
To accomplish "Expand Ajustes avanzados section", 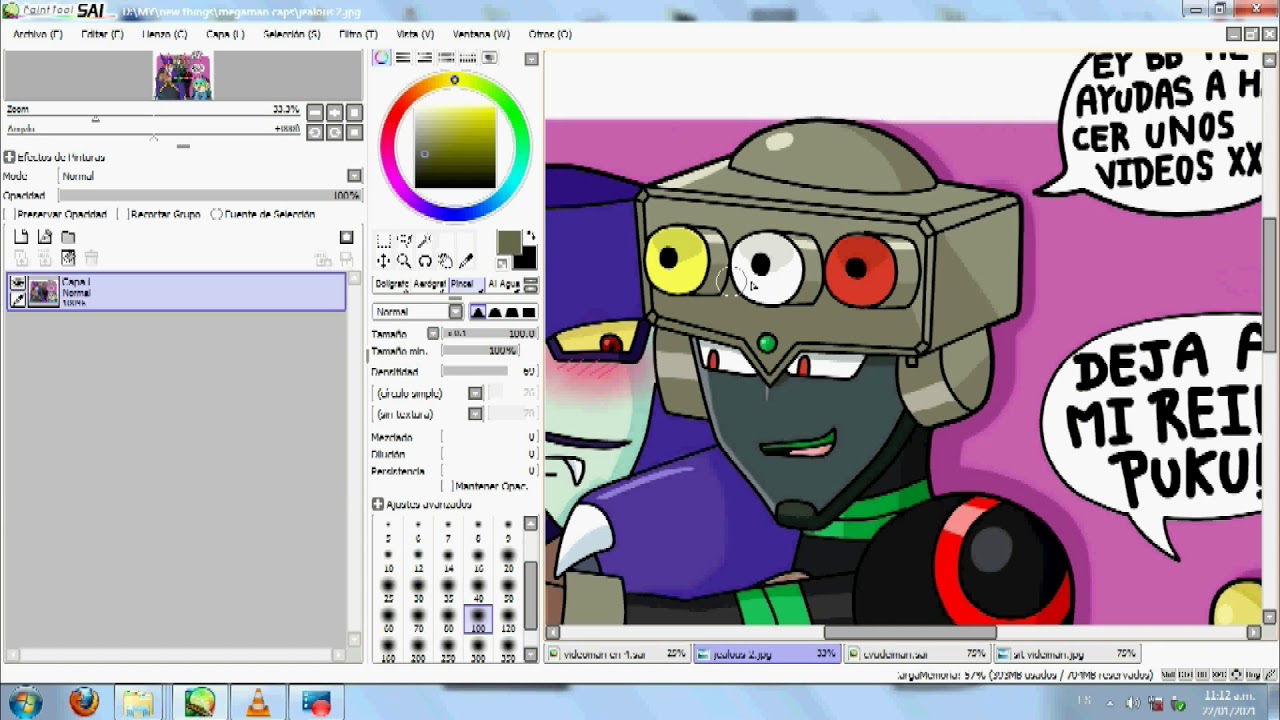I will (378, 504).
